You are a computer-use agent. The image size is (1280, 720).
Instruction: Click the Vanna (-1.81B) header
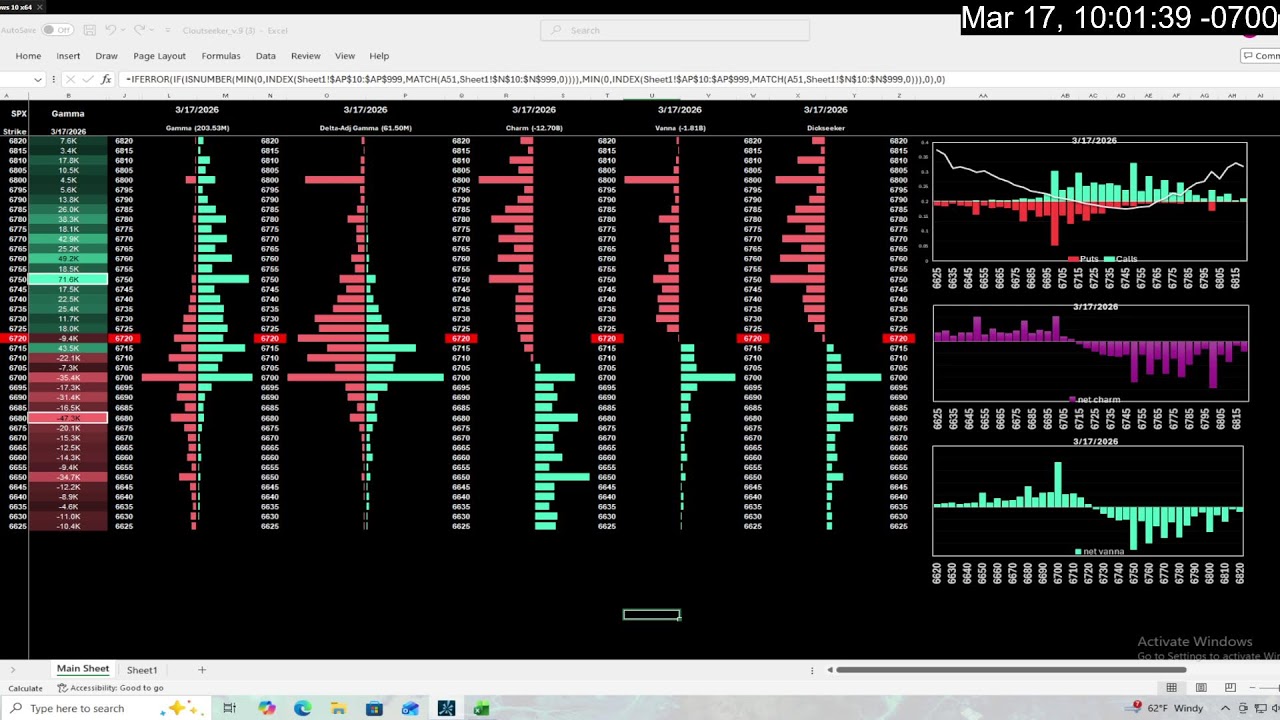coord(680,128)
